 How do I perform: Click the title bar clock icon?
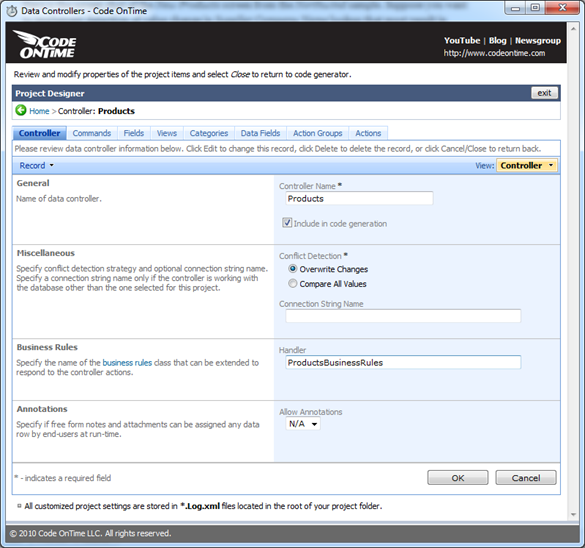[x=12, y=11]
